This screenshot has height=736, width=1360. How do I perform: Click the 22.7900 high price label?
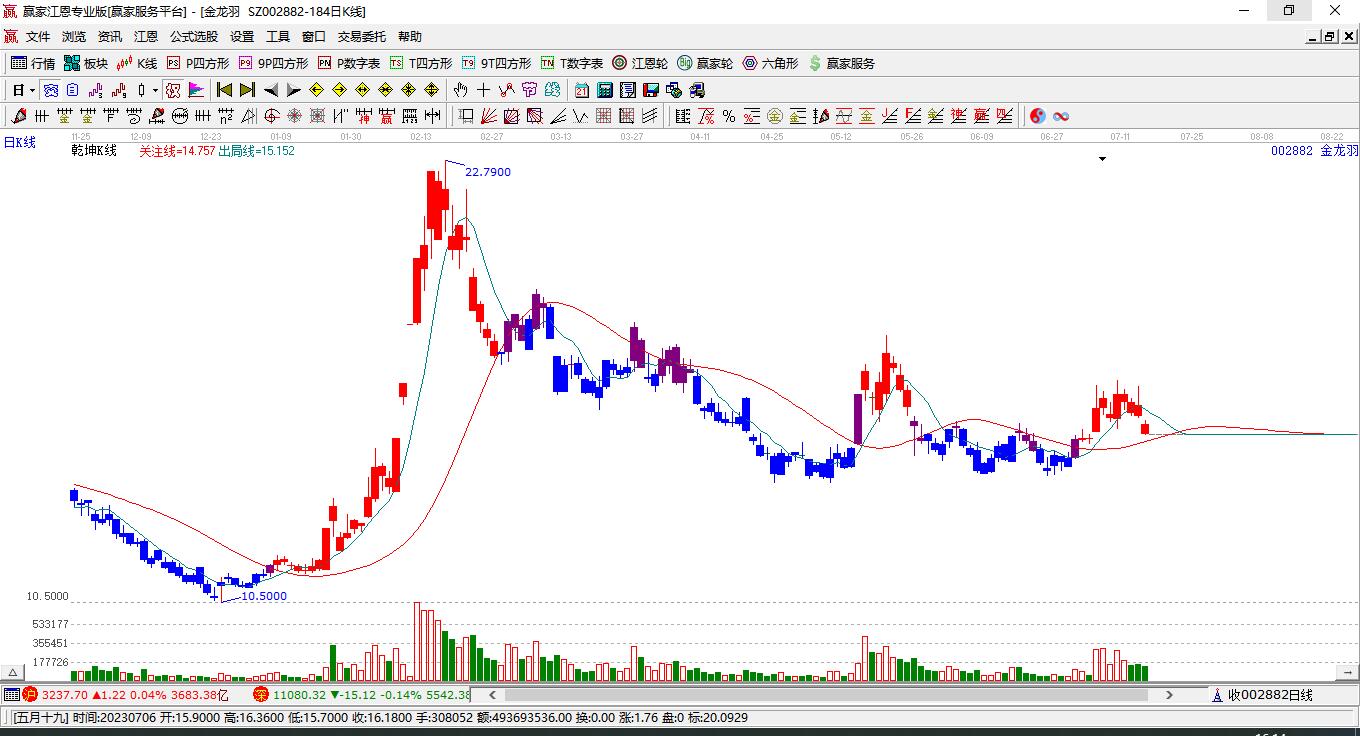coord(488,172)
